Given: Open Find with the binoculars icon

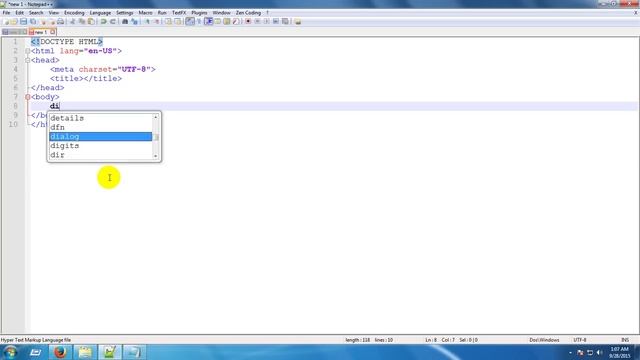Looking at the screenshot, I should tap(125, 21).
